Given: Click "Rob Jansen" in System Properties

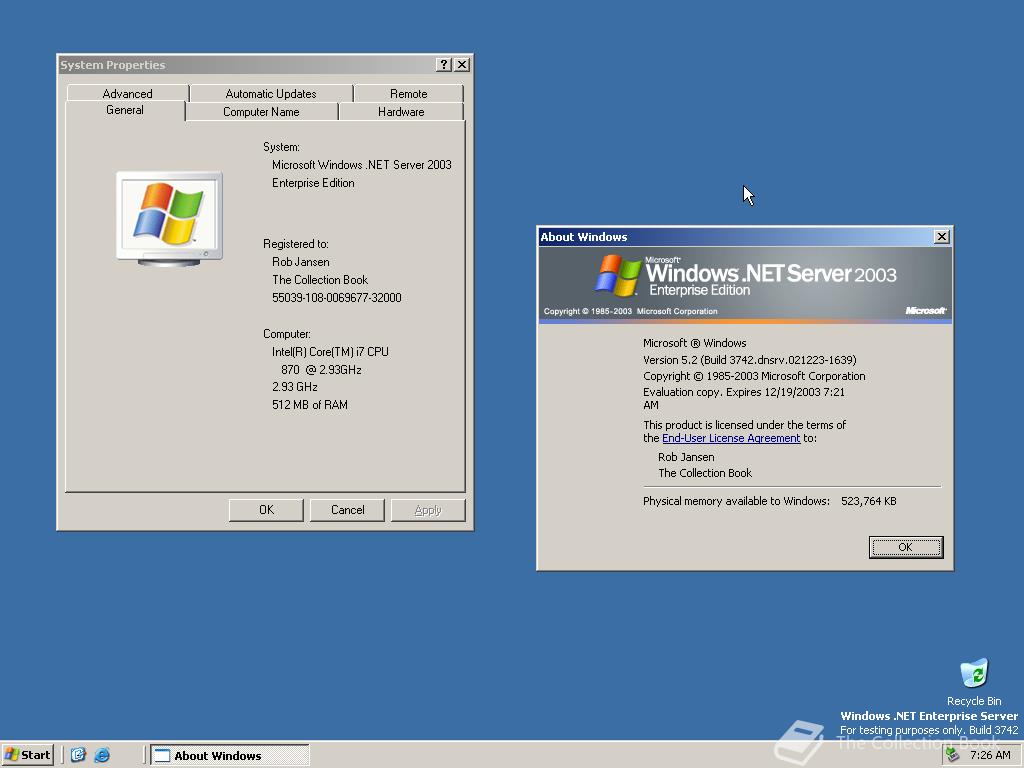Looking at the screenshot, I should [300, 262].
